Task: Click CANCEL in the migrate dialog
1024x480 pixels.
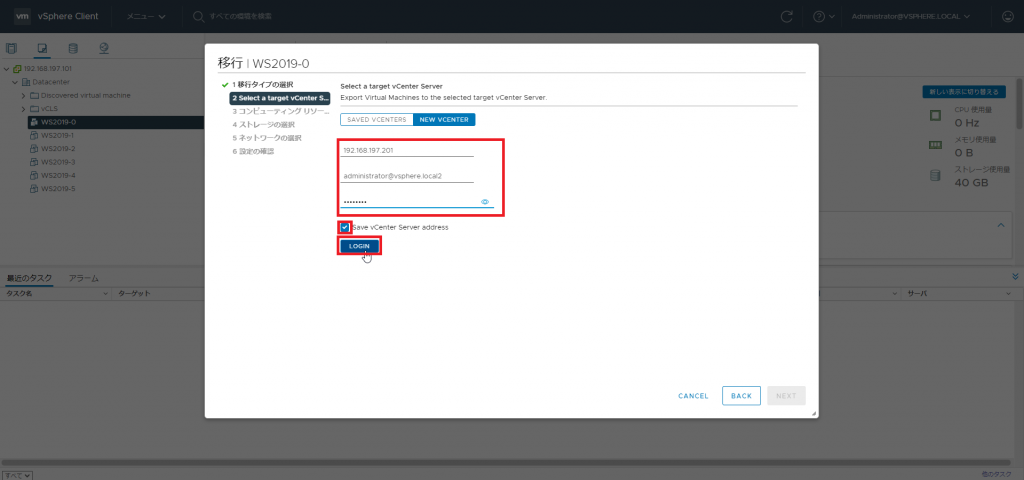Action: (694, 396)
